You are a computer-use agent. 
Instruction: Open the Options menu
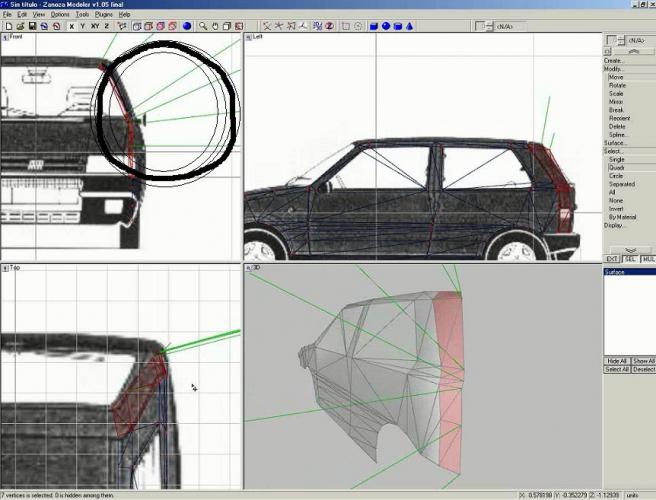tap(60, 15)
